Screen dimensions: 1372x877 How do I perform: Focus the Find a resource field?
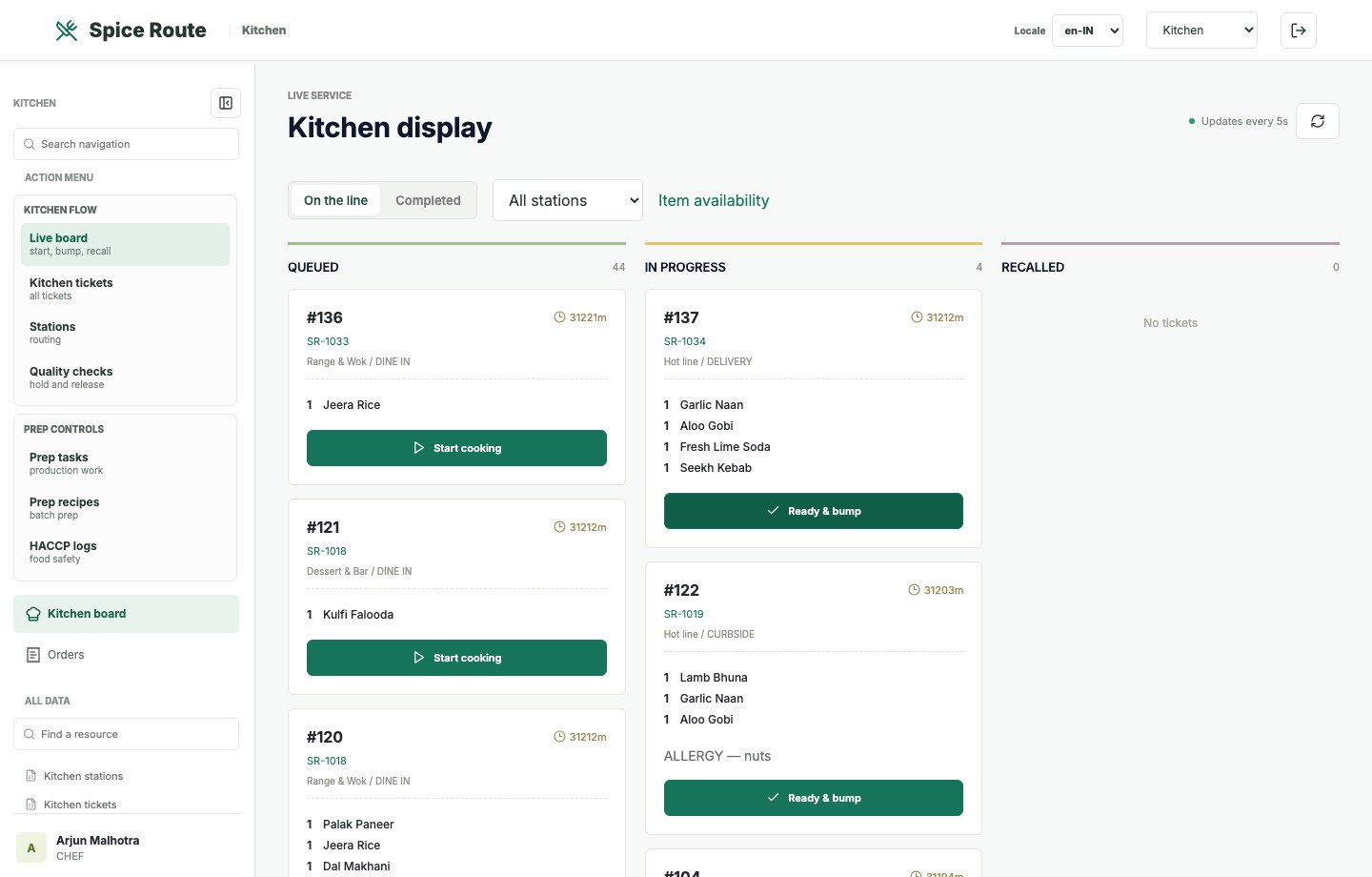click(x=126, y=734)
